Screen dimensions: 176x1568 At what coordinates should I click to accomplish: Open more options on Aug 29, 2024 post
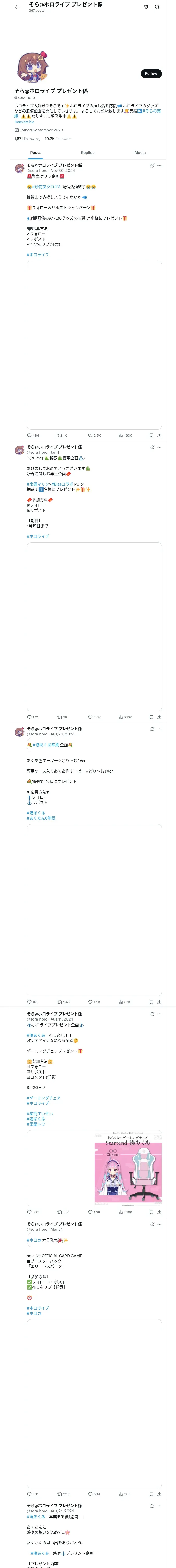point(160,729)
